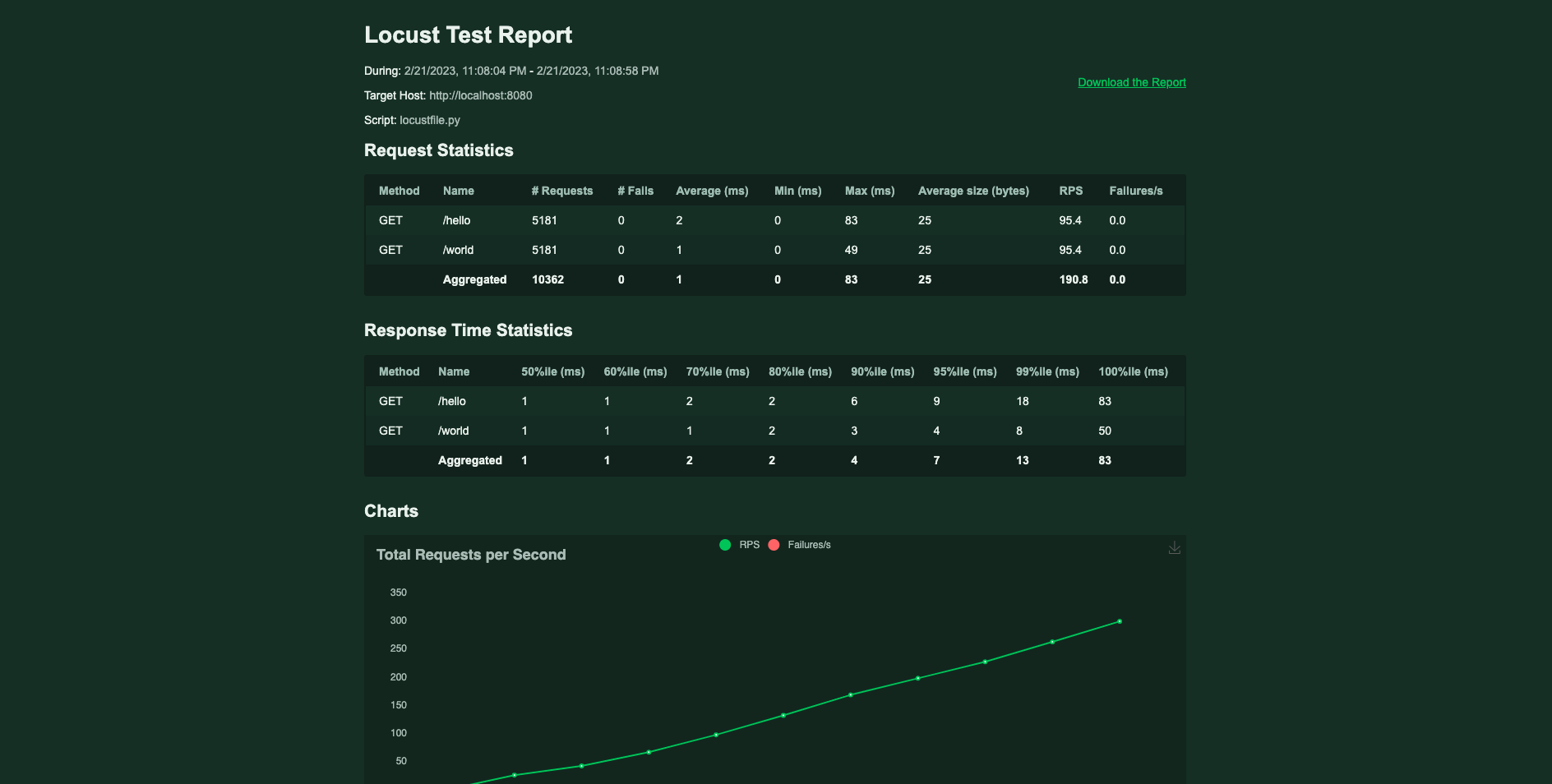
Task: Click the last data point on RPS line
Action: pyautogui.click(x=1120, y=621)
